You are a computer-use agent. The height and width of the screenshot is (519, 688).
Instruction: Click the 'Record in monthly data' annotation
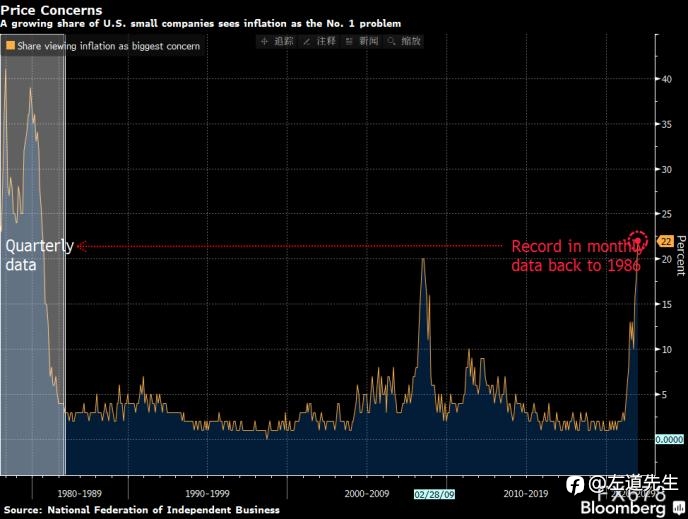coord(575,256)
